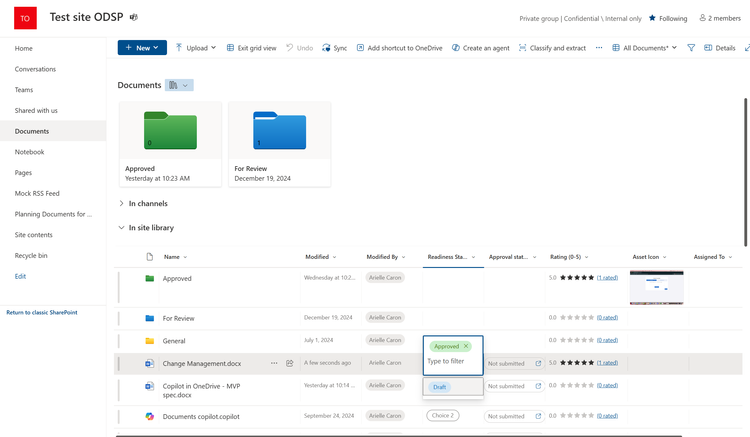This screenshot has height=437, width=750.
Task: Open the filter funnel icon
Action: pos(691,48)
